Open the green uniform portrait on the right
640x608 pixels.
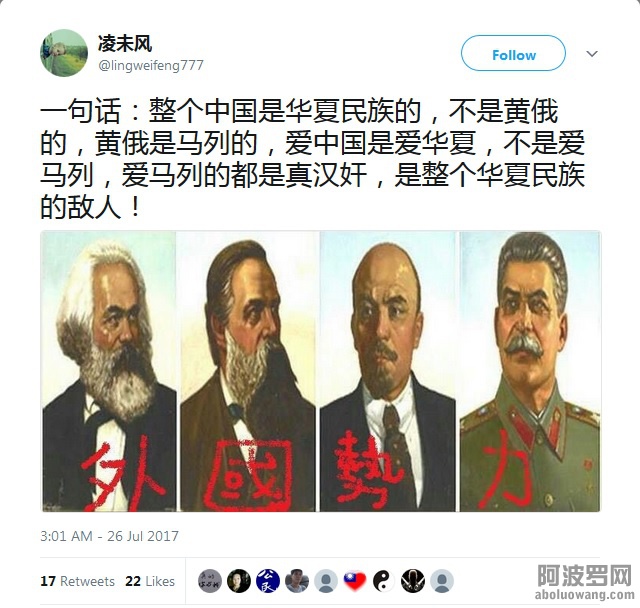tap(530, 371)
